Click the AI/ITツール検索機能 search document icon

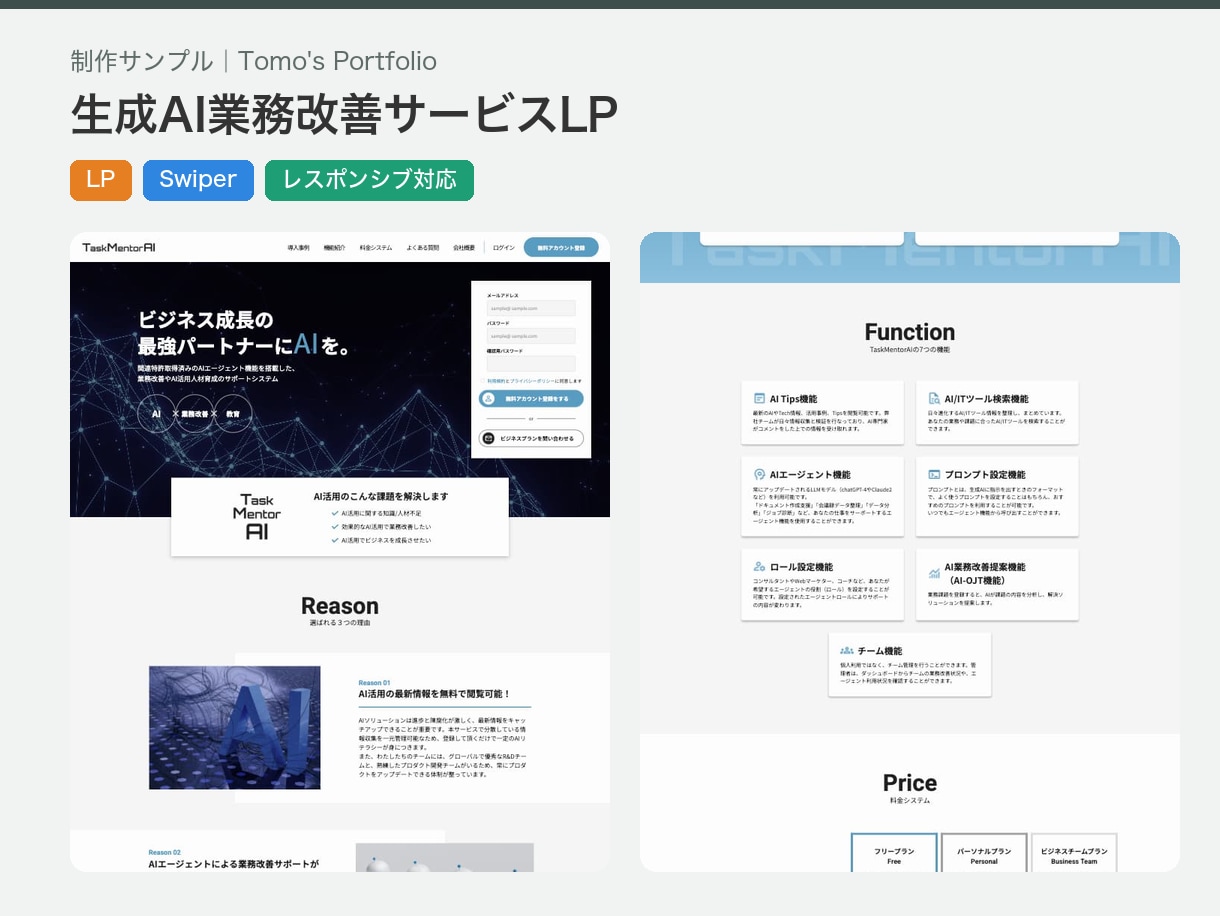[x=934, y=398]
